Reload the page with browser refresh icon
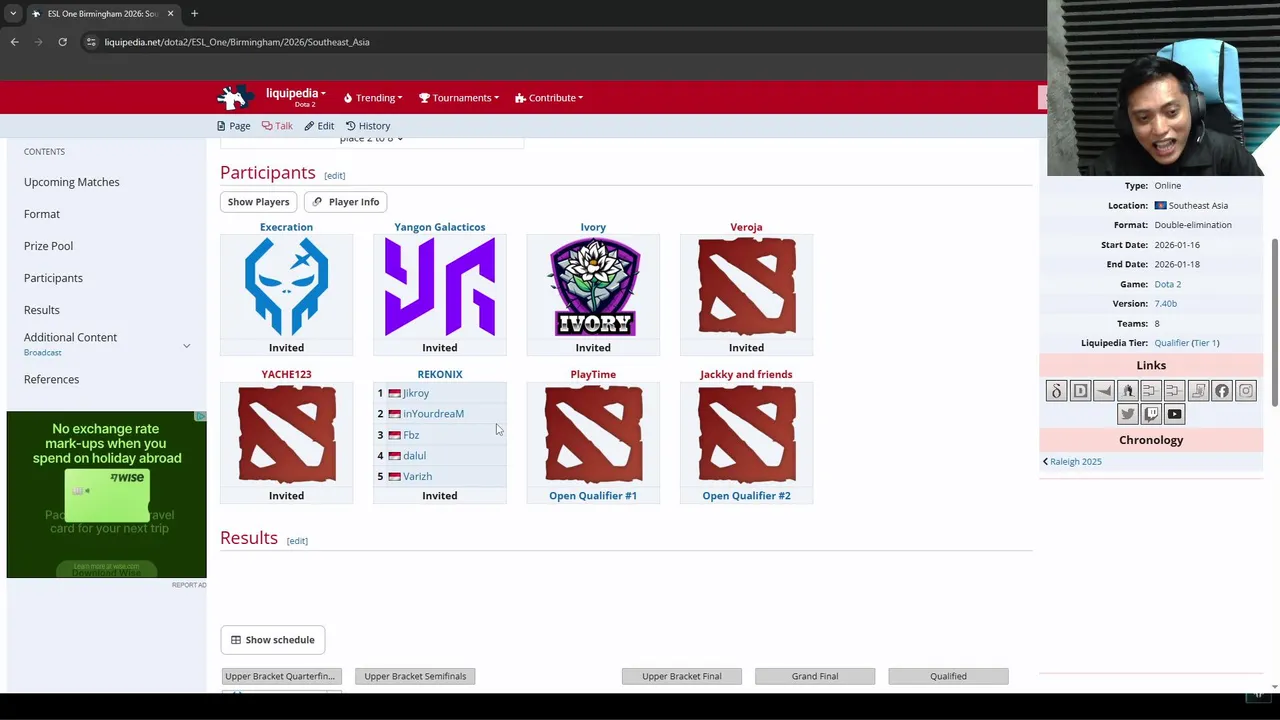Screen dimensions: 1280x720 (62, 42)
